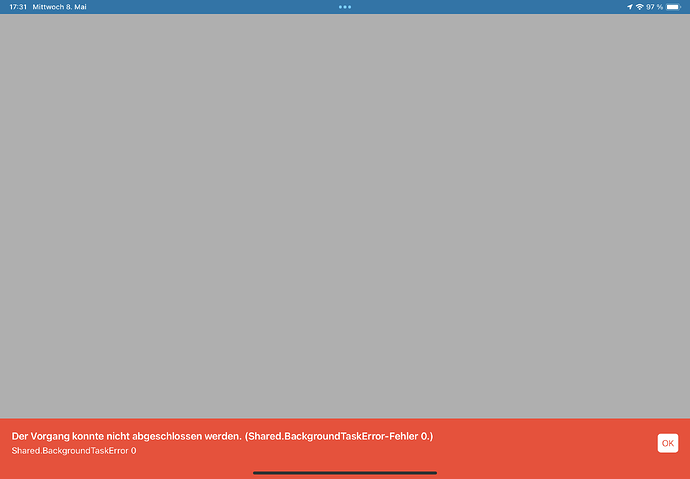Dismiss the error banner with OK
690x479 pixels.
(668, 443)
